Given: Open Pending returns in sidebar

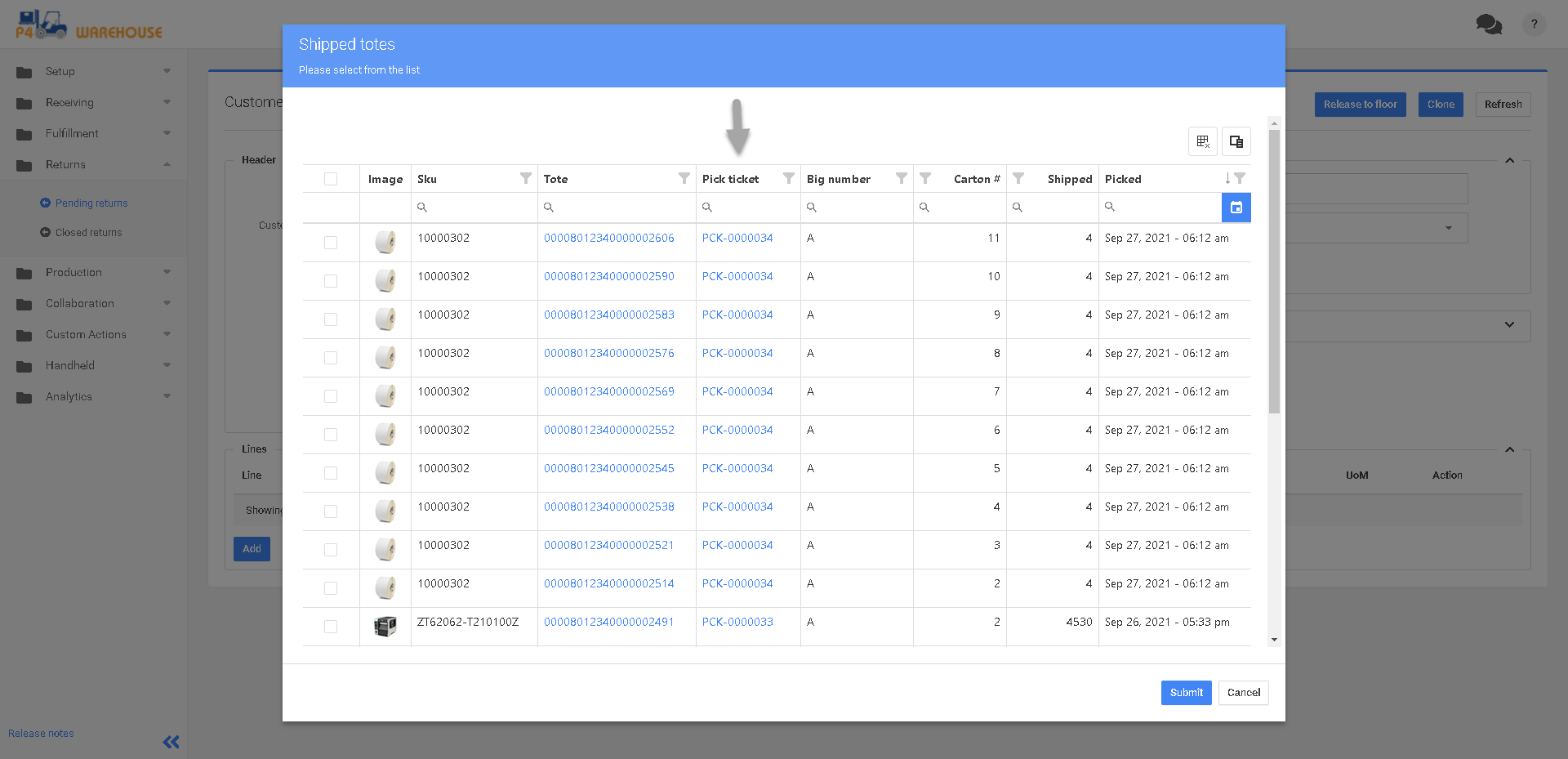Looking at the screenshot, I should point(91,203).
